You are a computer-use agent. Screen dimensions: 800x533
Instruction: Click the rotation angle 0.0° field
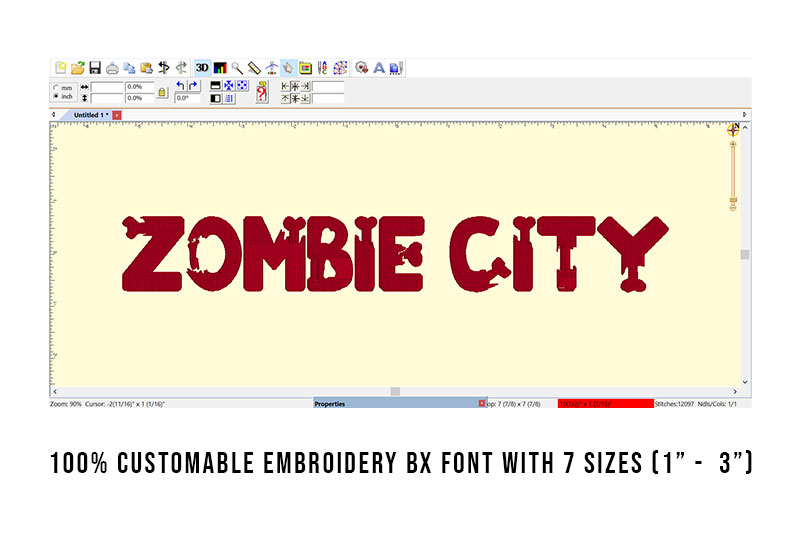(187, 98)
